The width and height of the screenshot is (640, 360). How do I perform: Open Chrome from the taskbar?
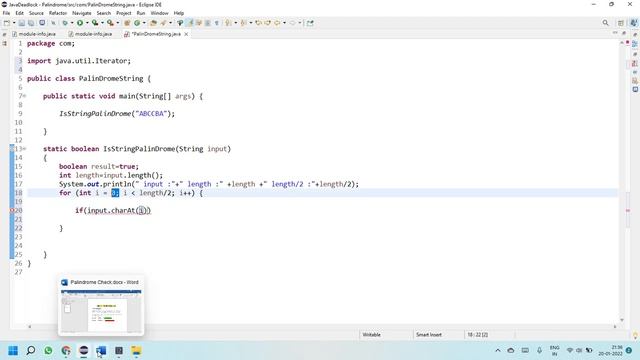point(66,351)
